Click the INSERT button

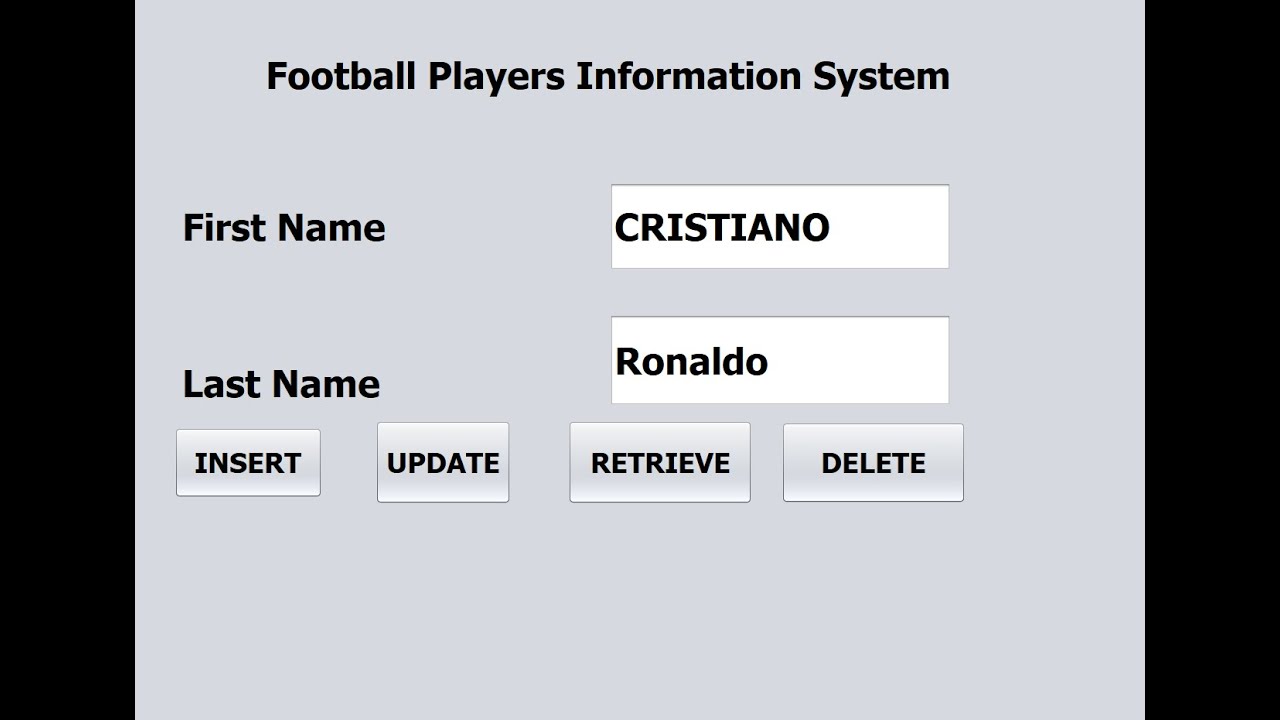coord(248,463)
